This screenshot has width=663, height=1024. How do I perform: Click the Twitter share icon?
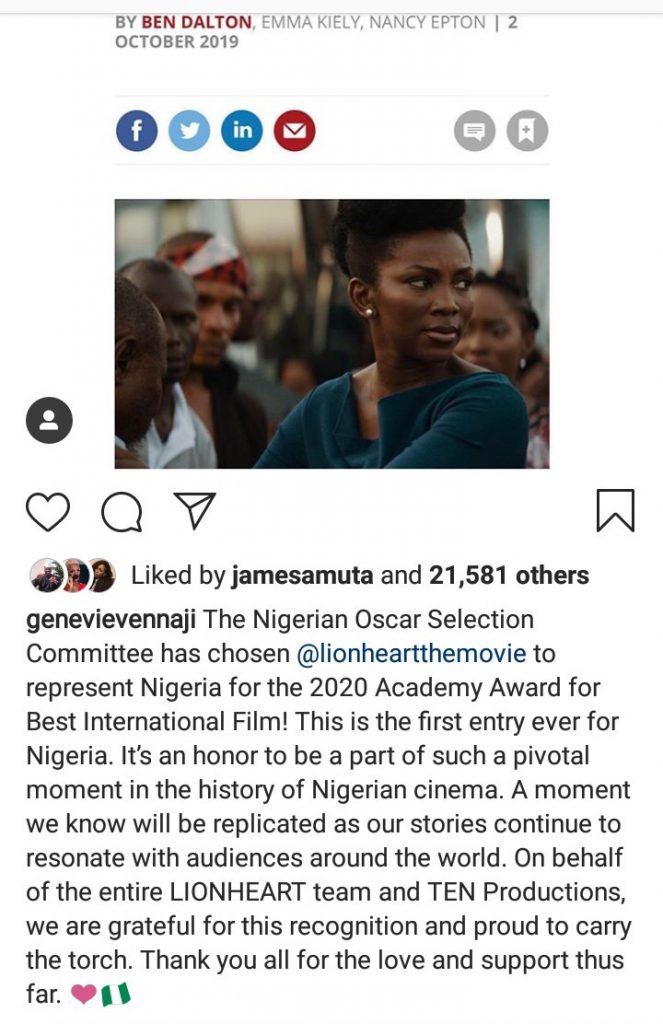click(189, 131)
